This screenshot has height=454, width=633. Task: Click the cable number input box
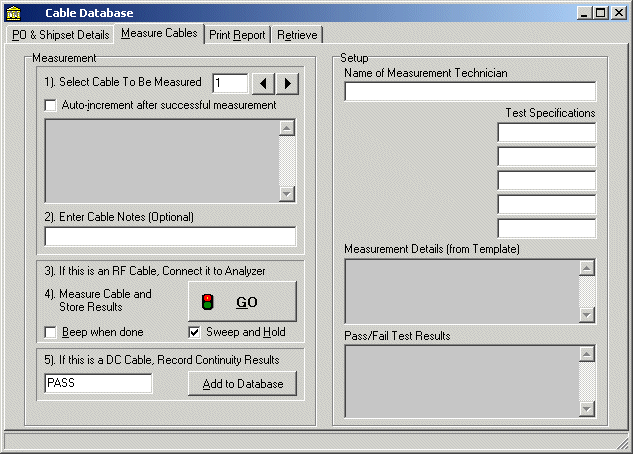click(230, 83)
